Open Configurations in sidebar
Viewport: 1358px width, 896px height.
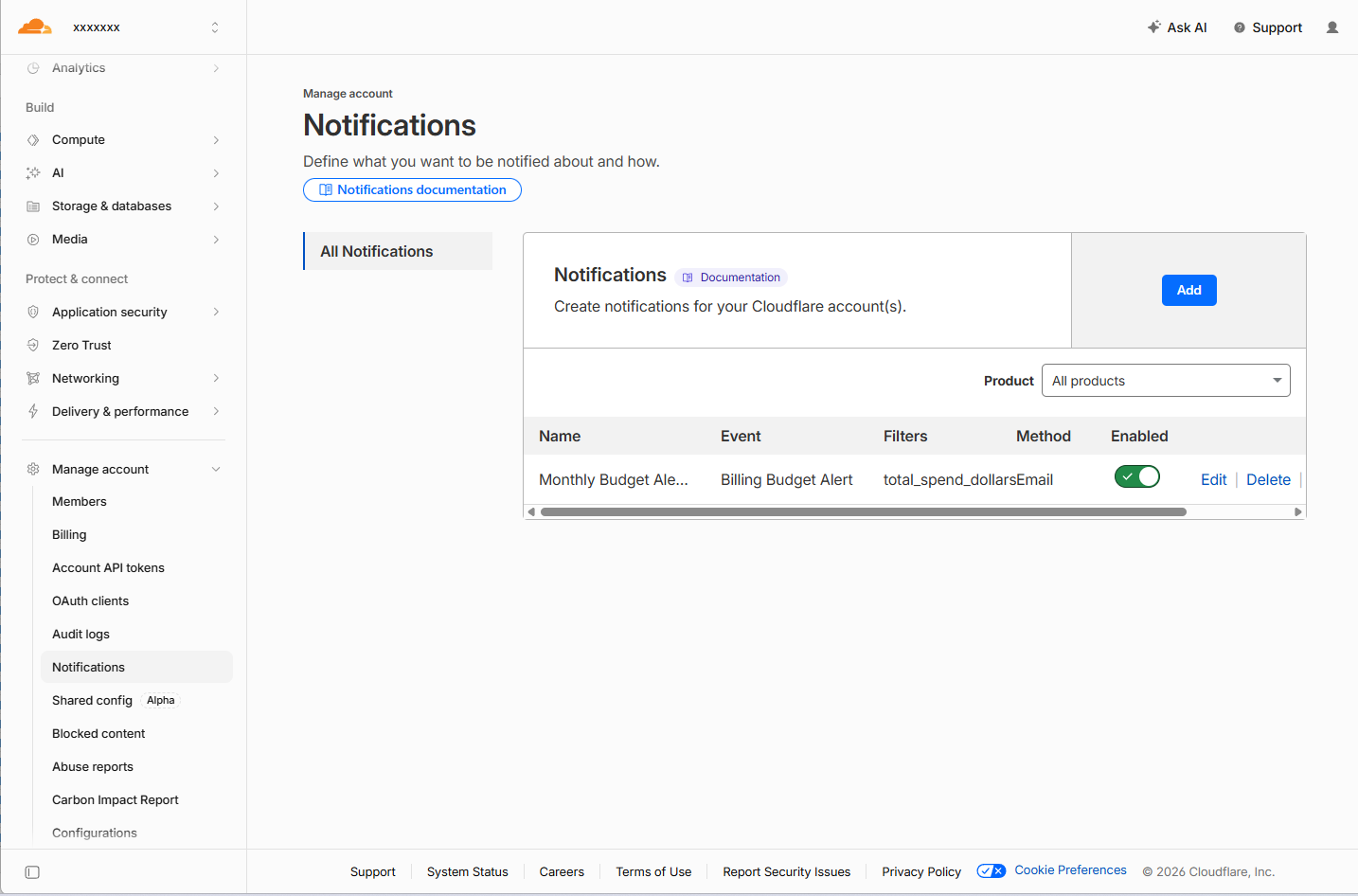(x=95, y=833)
